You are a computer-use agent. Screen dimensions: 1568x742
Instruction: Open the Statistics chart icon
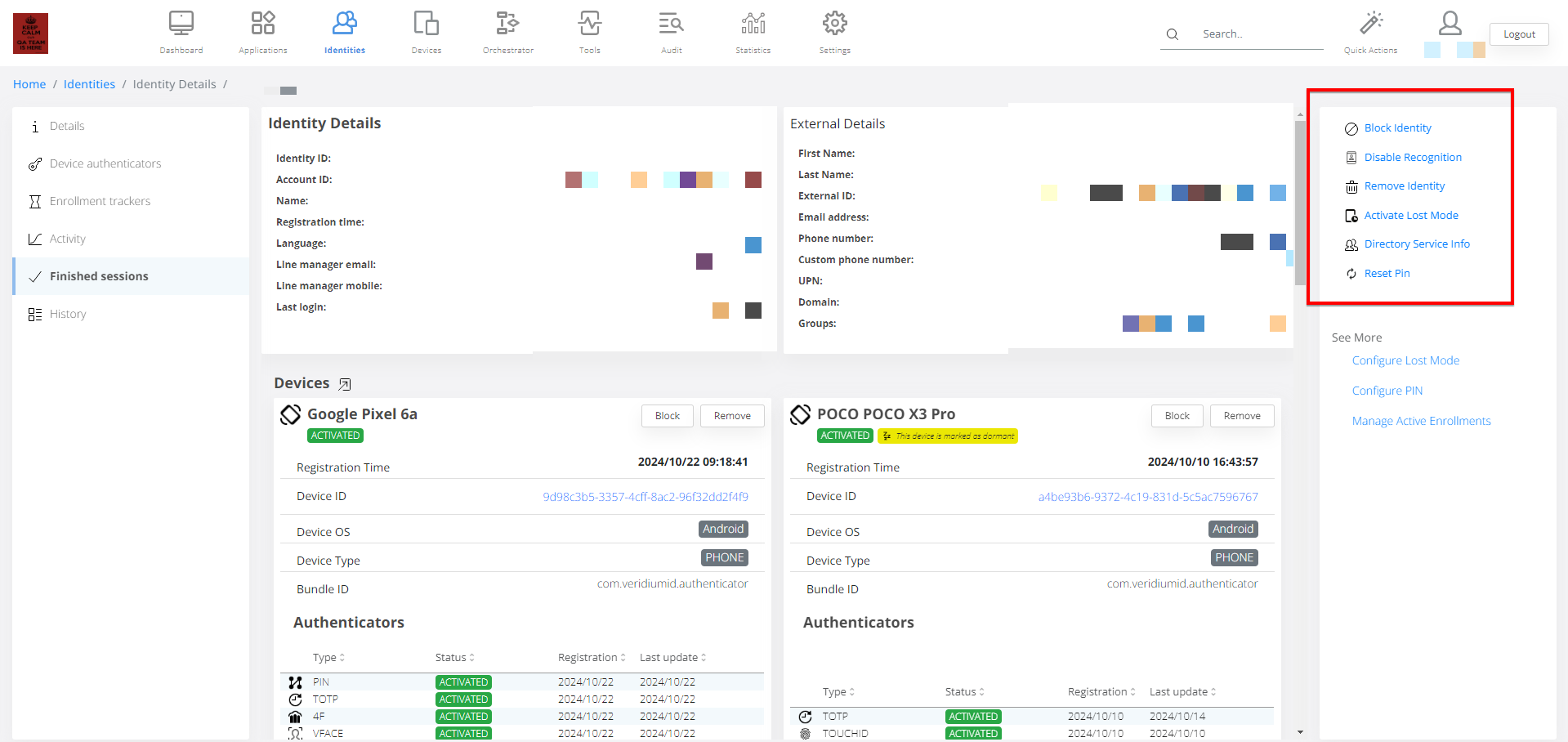click(x=753, y=24)
